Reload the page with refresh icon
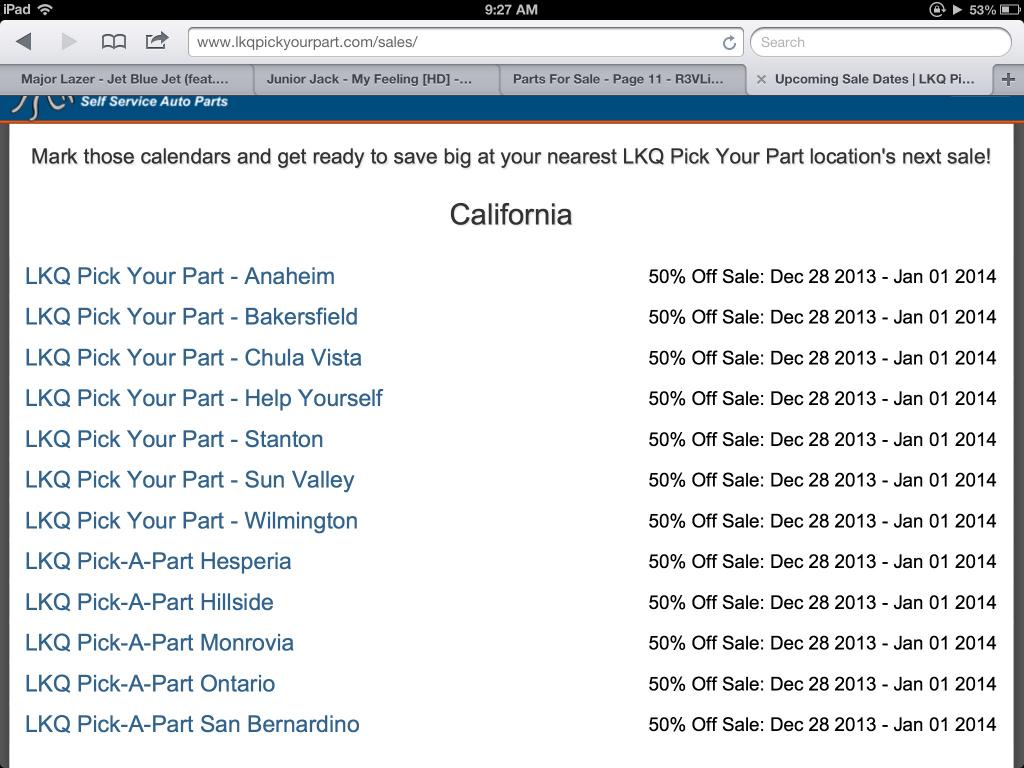This screenshot has width=1024, height=768. [x=729, y=42]
